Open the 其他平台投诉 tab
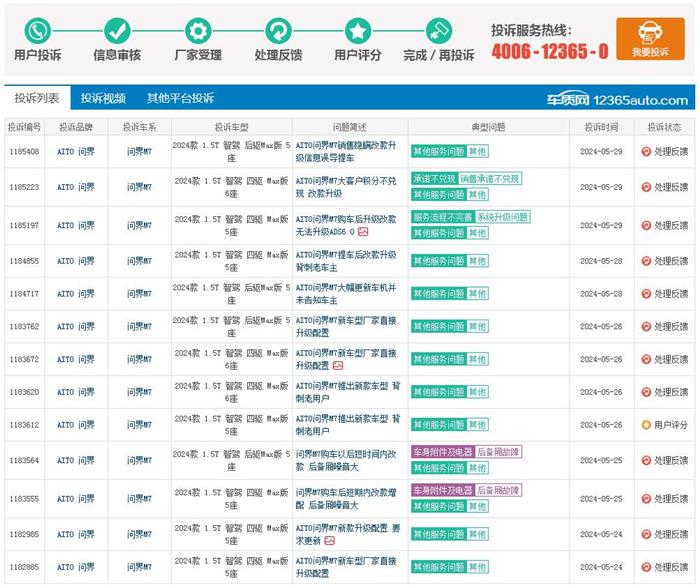Viewport: 700px width, 585px height. coord(180,98)
